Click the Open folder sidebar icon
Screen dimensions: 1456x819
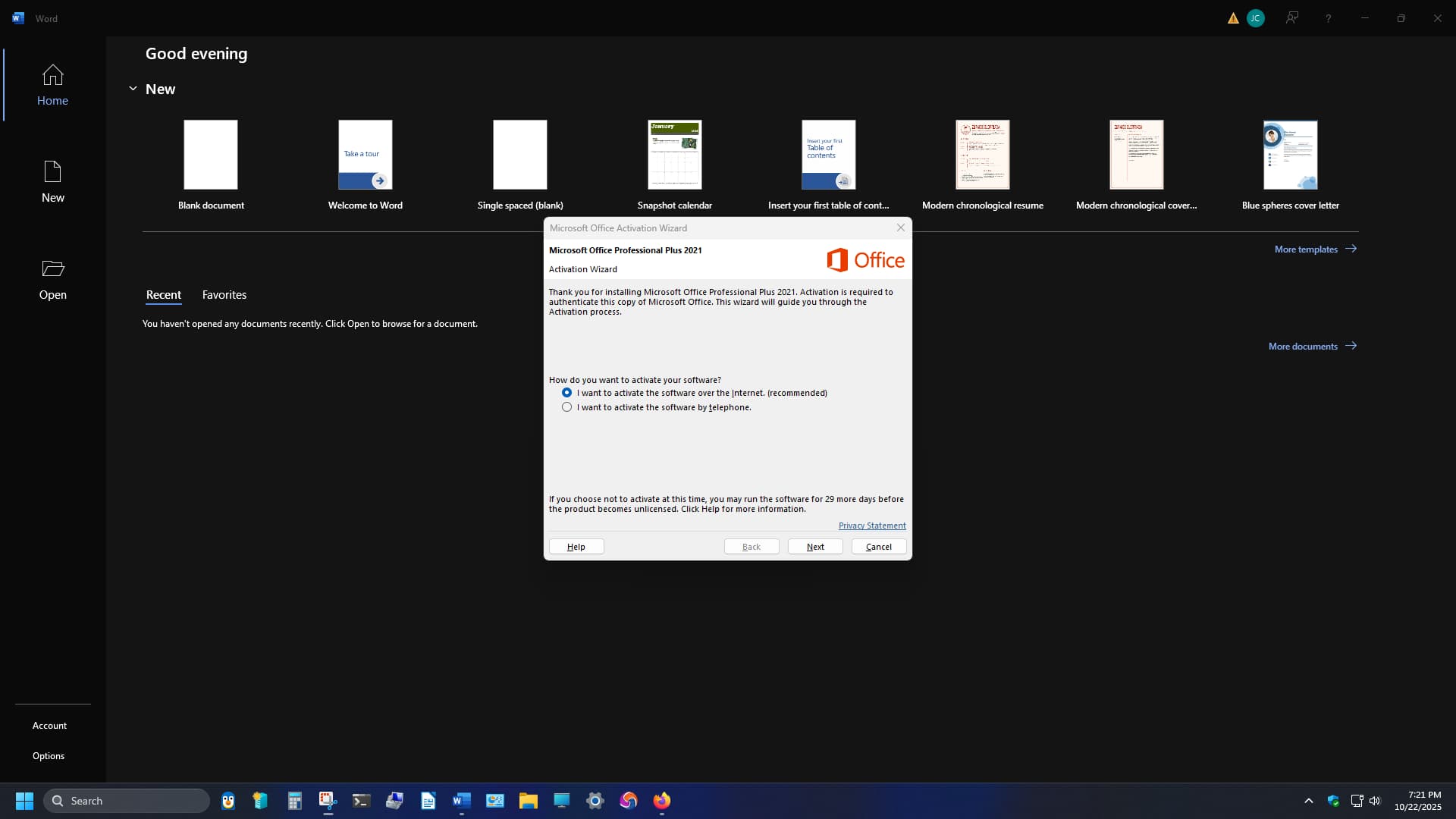click(x=52, y=268)
